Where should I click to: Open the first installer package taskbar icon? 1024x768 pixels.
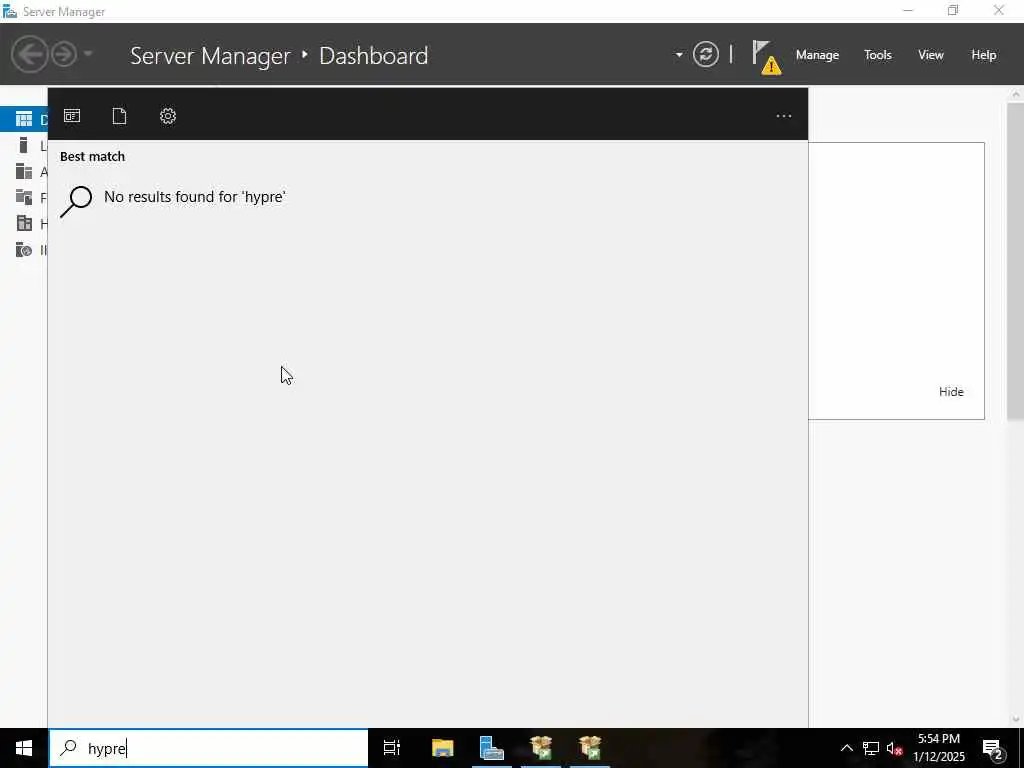click(x=541, y=748)
